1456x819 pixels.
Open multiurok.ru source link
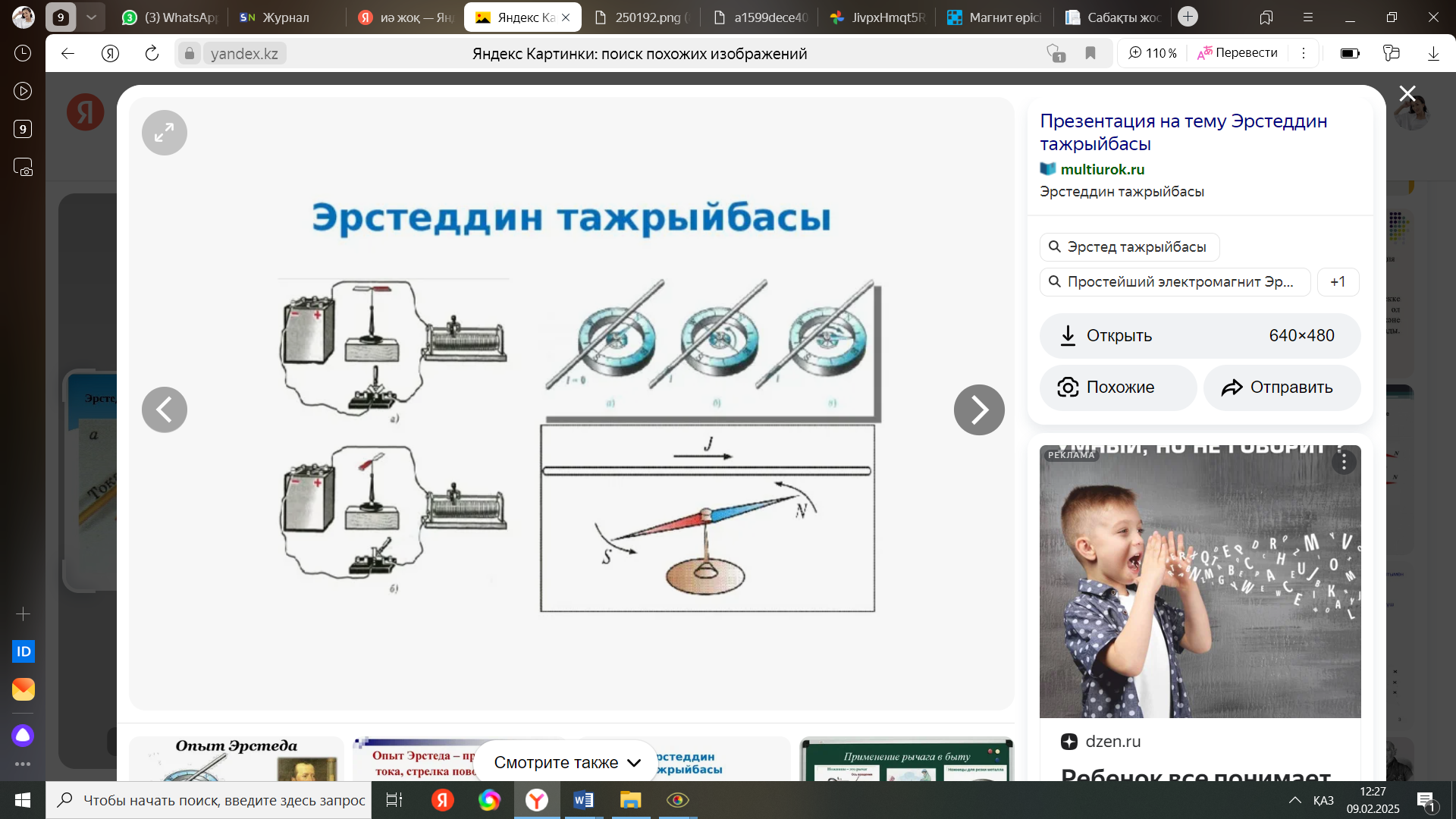click(x=1102, y=169)
